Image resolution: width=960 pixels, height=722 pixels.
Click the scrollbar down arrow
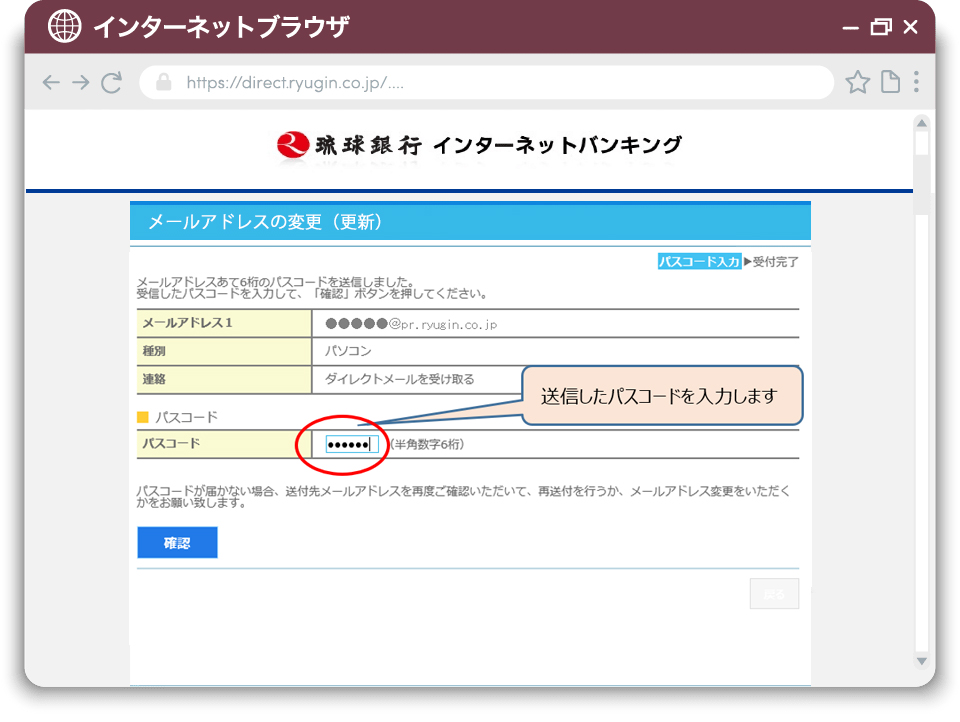pyautogui.click(x=921, y=662)
